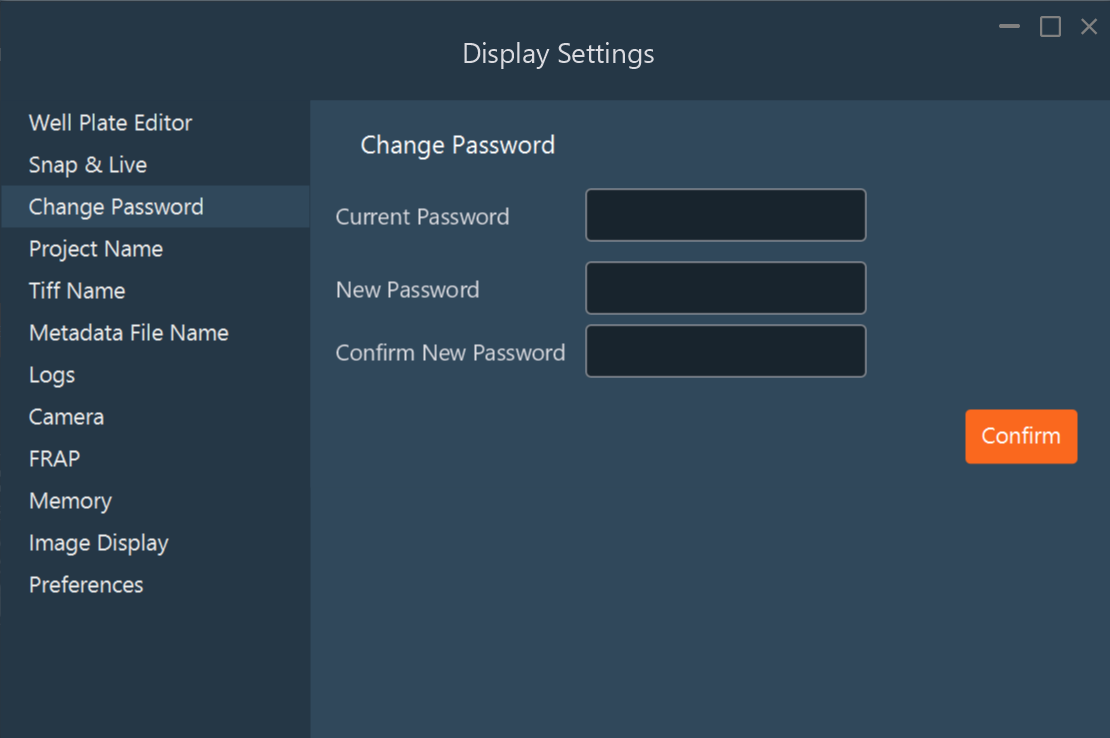1110x738 pixels.
Task: Click the Display Settings title bar
Action: pyautogui.click(x=557, y=54)
